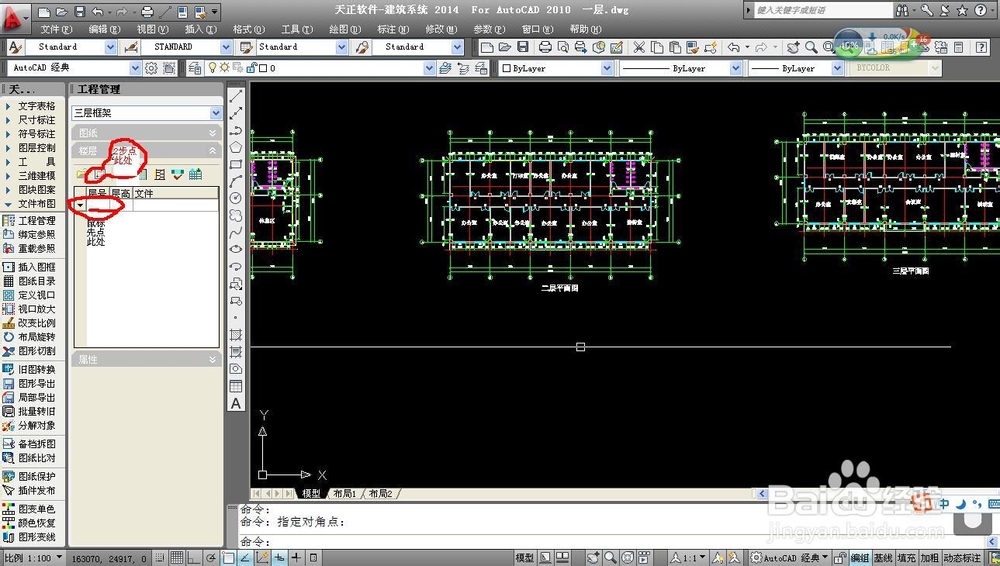The height and width of the screenshot is (566, 1000).
Task: Click 批量转旧 in Tianzheng sidebar
Action: click(x=29, y=412)
